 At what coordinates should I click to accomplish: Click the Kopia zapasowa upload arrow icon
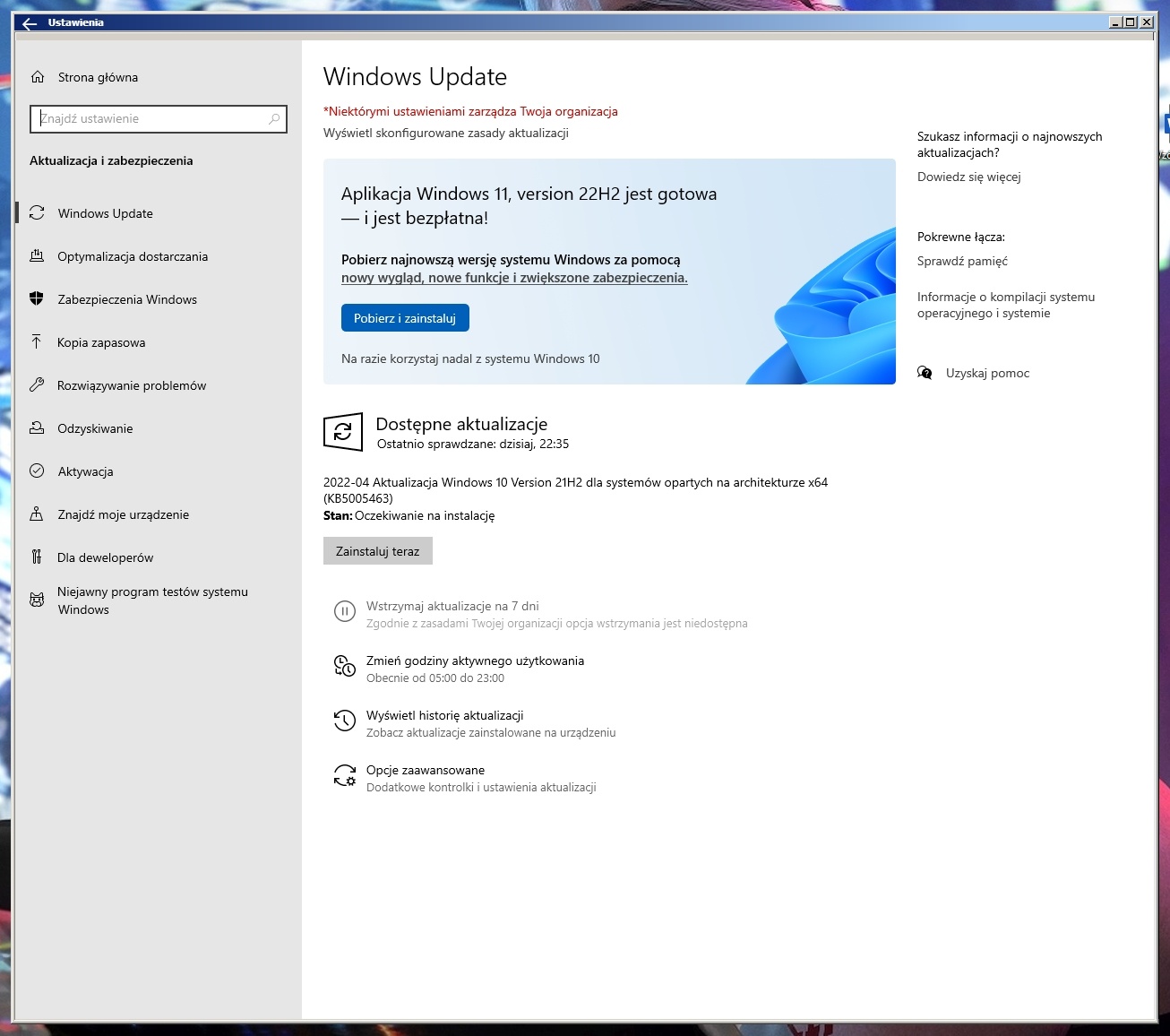click(x=37, y=342)
